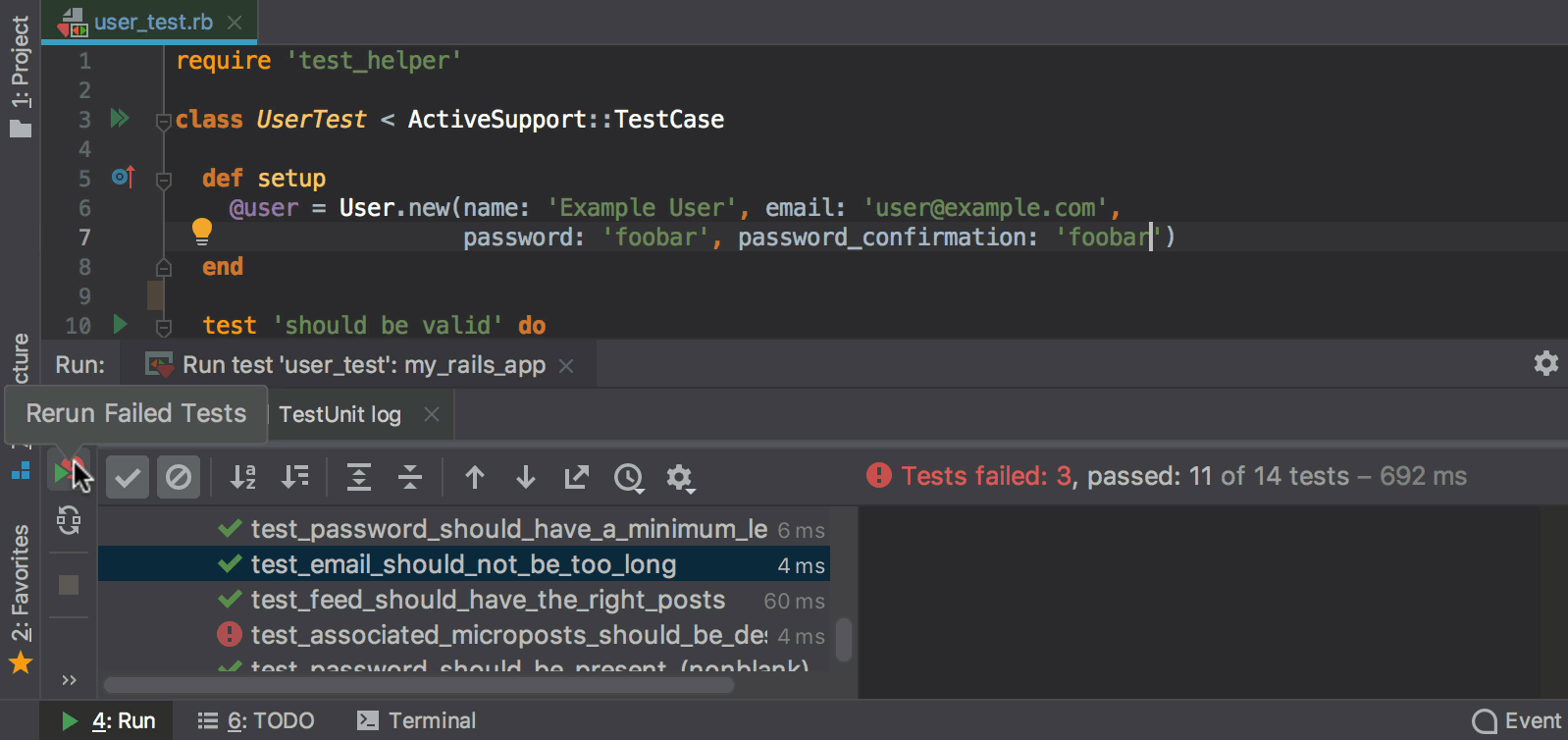
Task: Select test_feed_should_have_the_right_posts result
Action: point(464,600)
